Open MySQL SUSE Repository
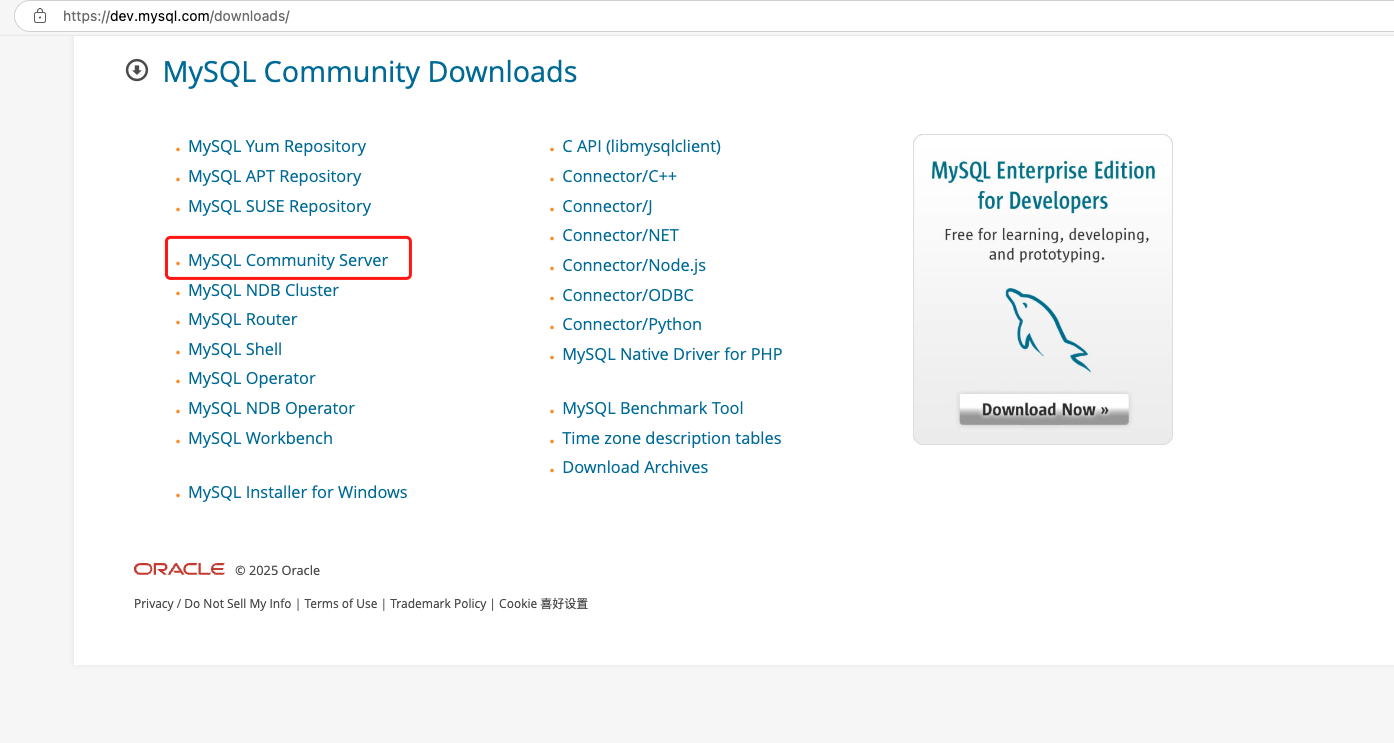Viewport: 1394px width, 743px height. coord(279,206)
